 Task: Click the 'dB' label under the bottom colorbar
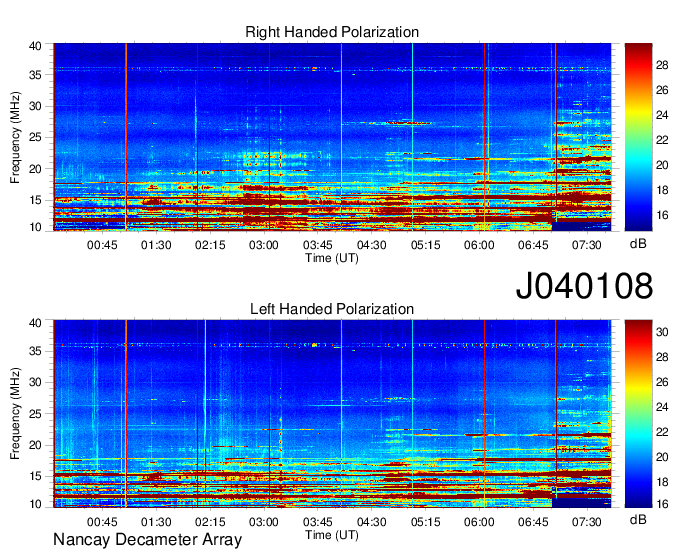pyautogui.click(x=638, y=519)
